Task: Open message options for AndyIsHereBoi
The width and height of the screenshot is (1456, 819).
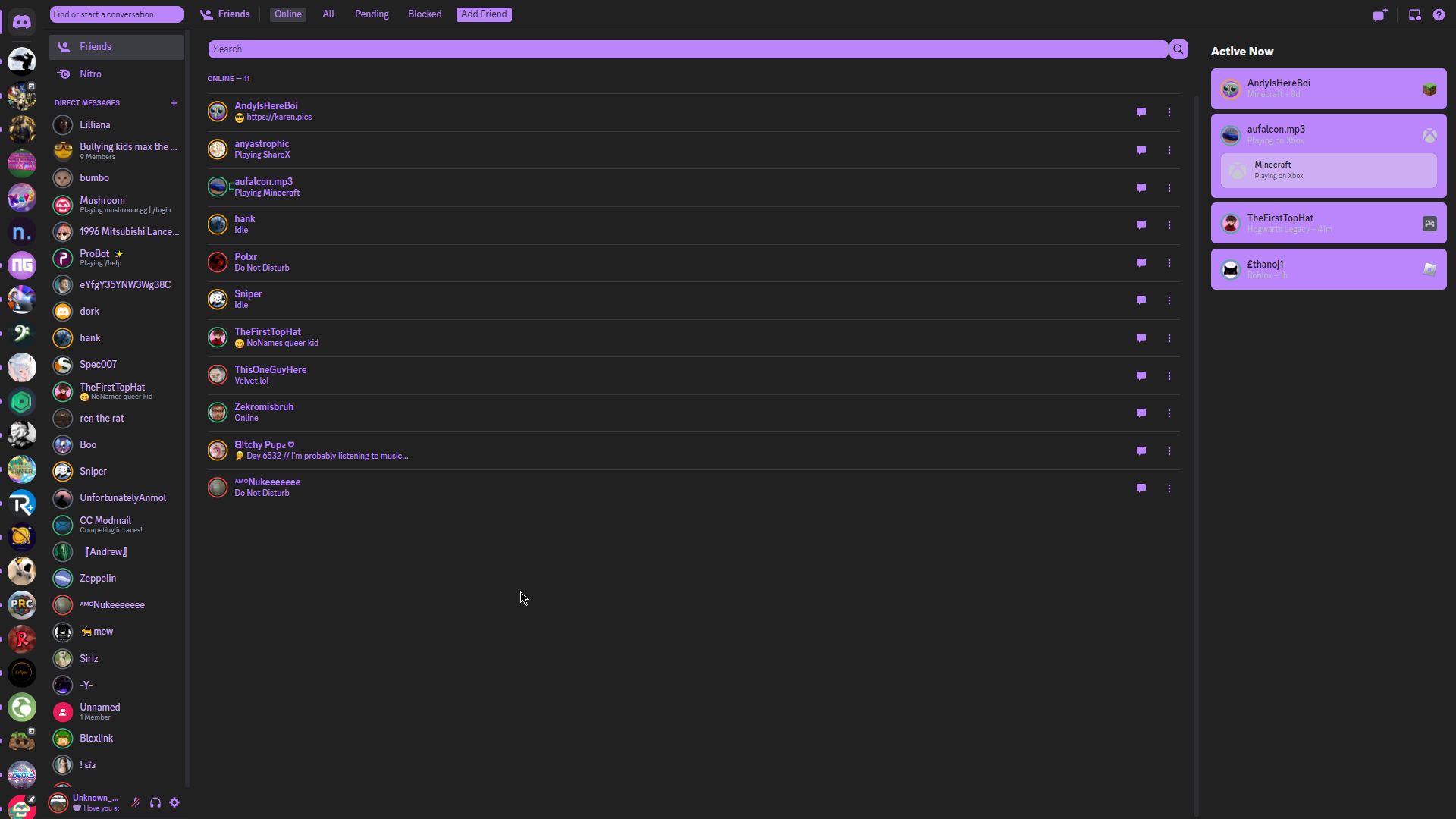Action: pos(1169,111)
